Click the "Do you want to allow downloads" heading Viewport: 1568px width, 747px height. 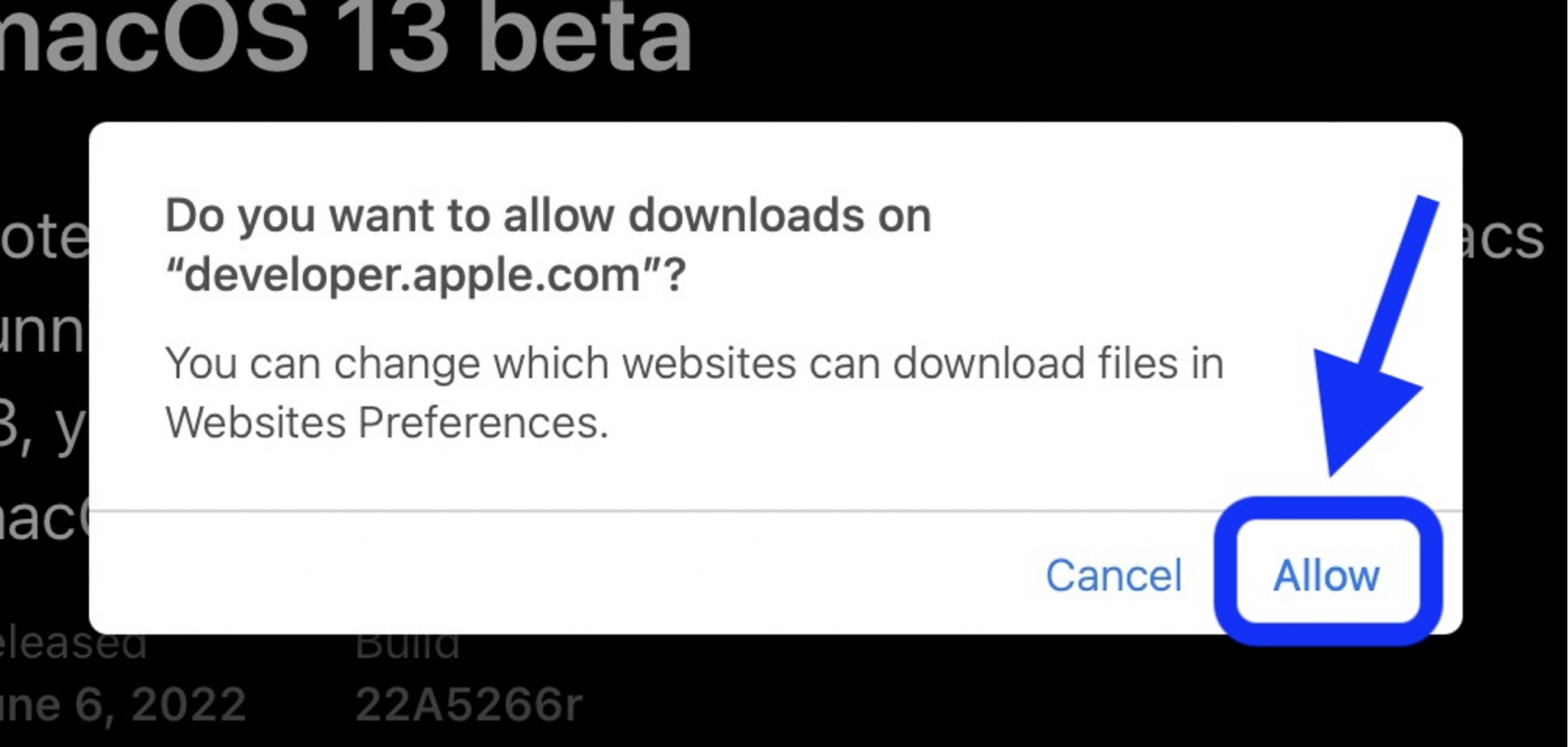coord(547,215)
